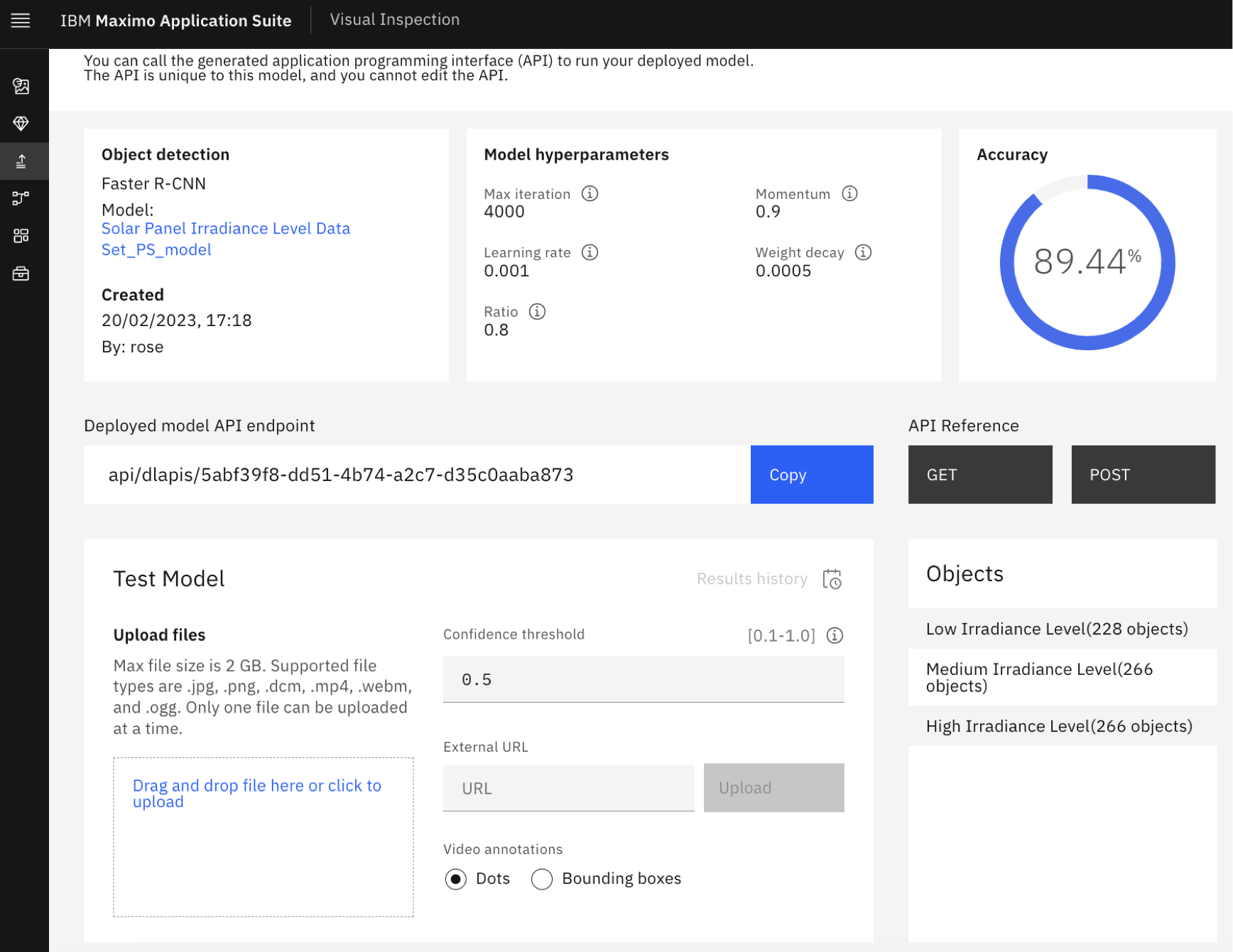
Task: Open the hamburger navigation menu
Action: pyautogui.click(x=21, y=21)
